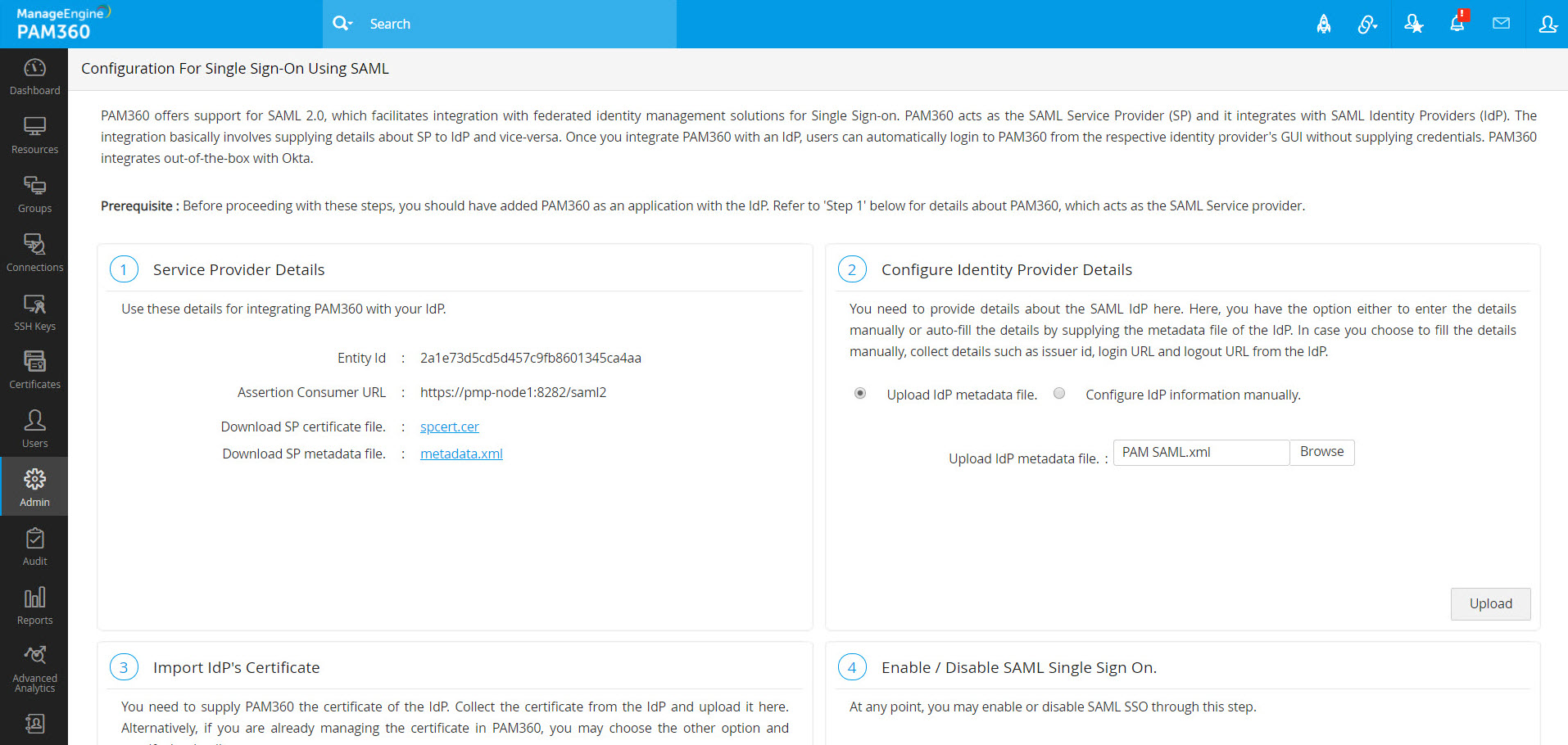The height and width of the screenshot is (745, 1568).
Task: Click the Upload button
Action: click(x=1490, y=603)
